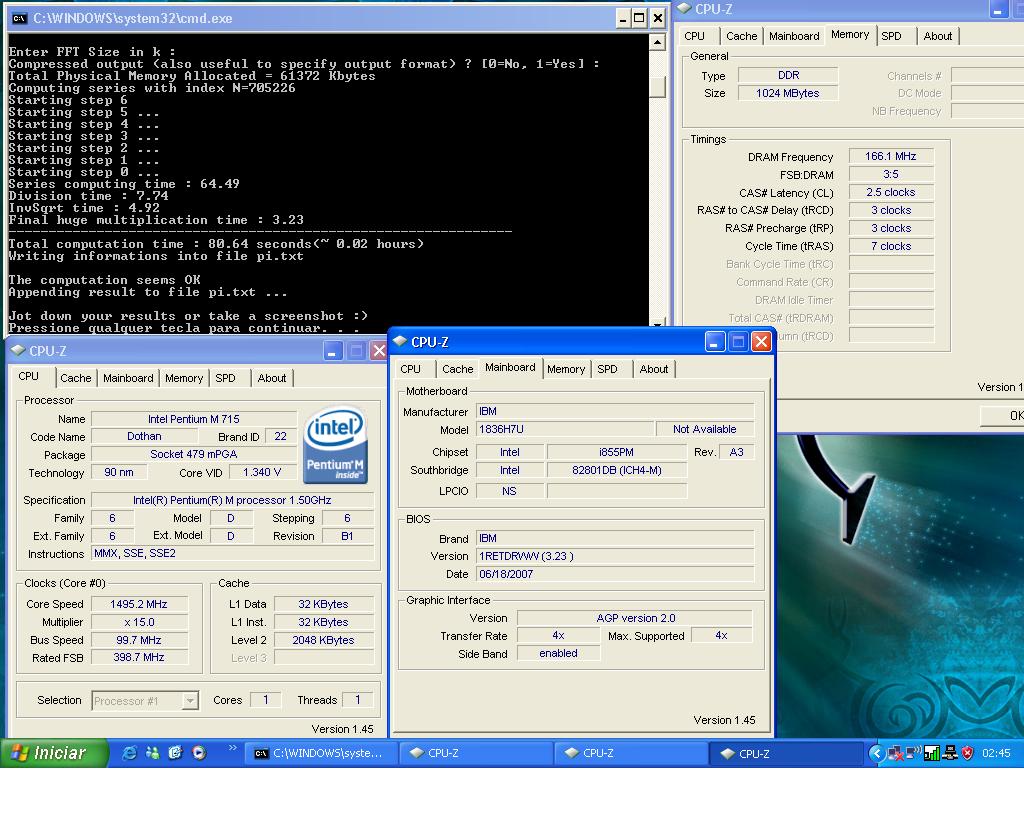
Task: Open Internet Explorer from quick launch
Action: (x=129, y=753)
